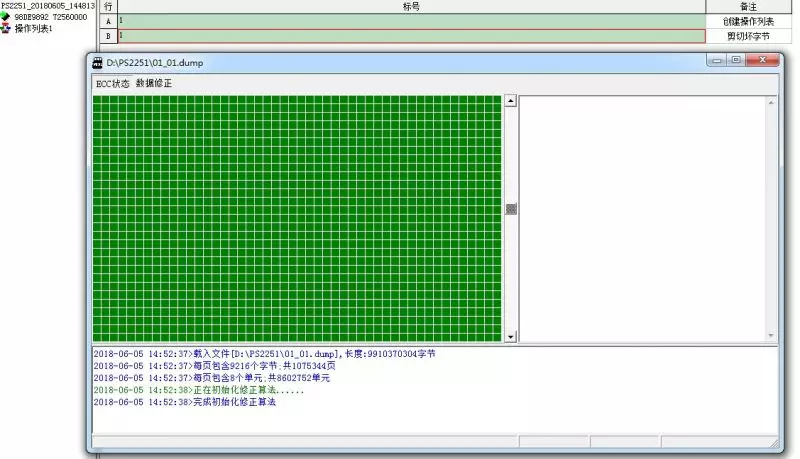800x459 pixels.
Task: Click the 剪切坏字节 remark cell
Action: click(x=747, y=36)
